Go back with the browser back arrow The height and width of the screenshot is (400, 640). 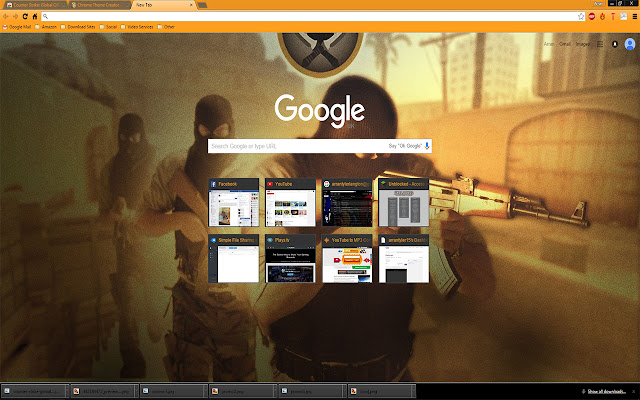pos(6,16)
